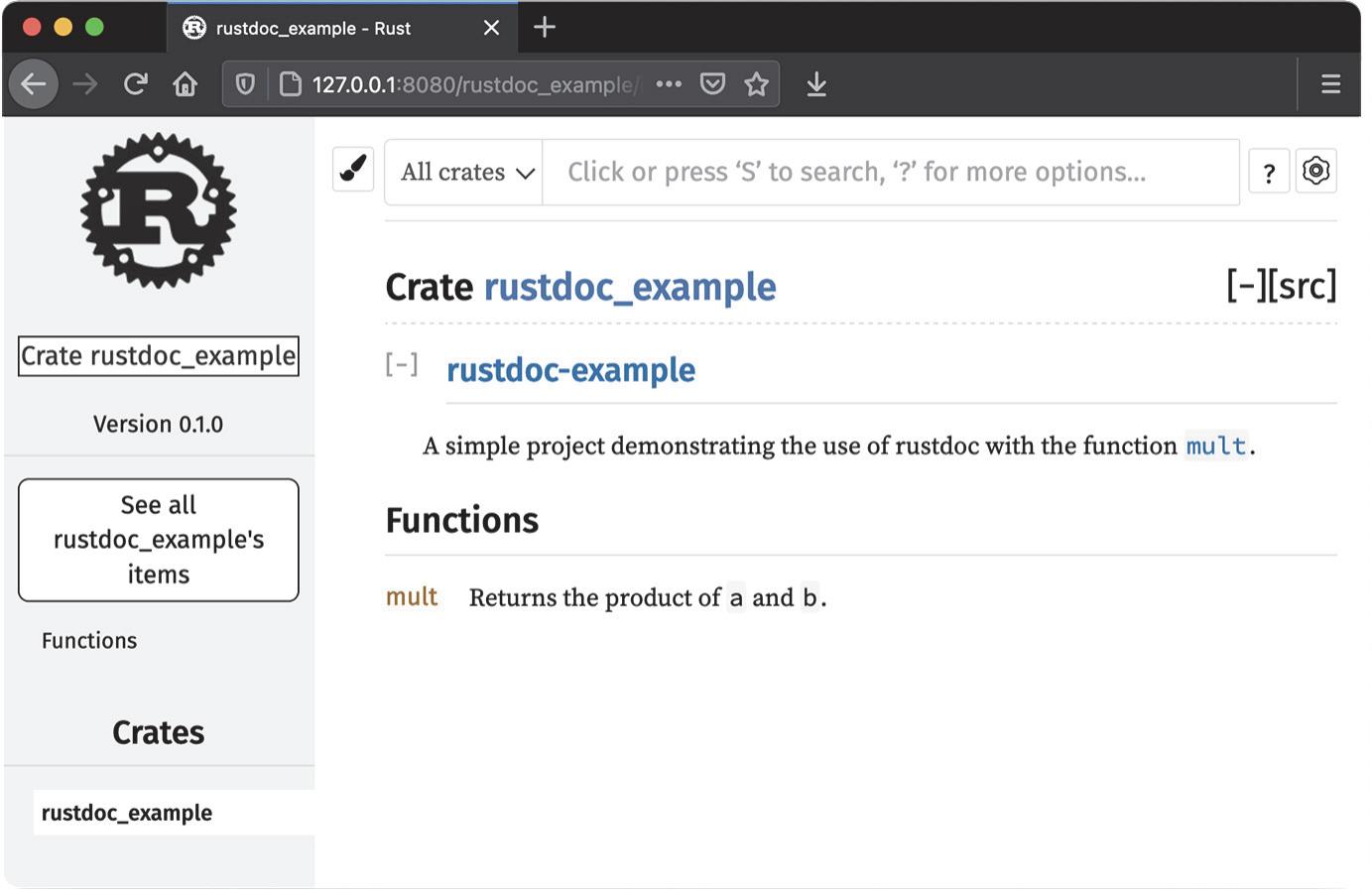Open the page actions three-dot menu

coord(669,84)
